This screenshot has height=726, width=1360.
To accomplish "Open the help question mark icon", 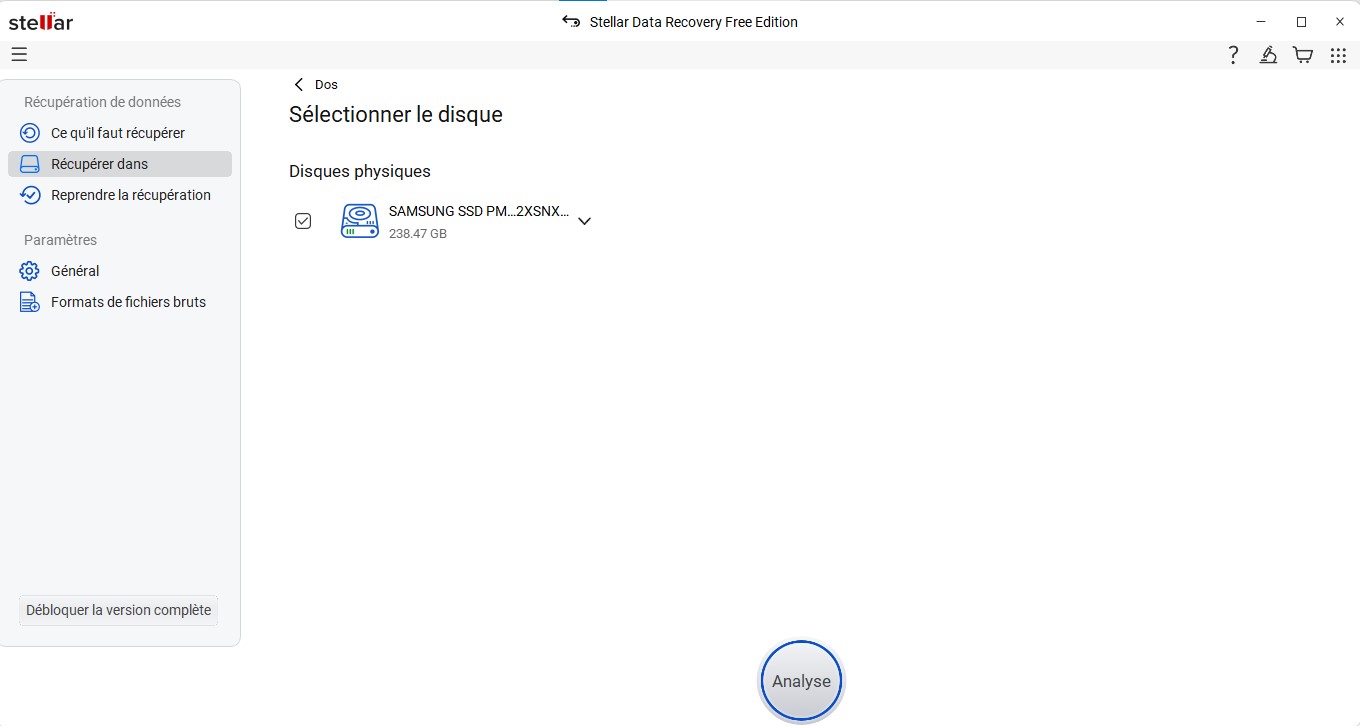I will point(1234,55).
